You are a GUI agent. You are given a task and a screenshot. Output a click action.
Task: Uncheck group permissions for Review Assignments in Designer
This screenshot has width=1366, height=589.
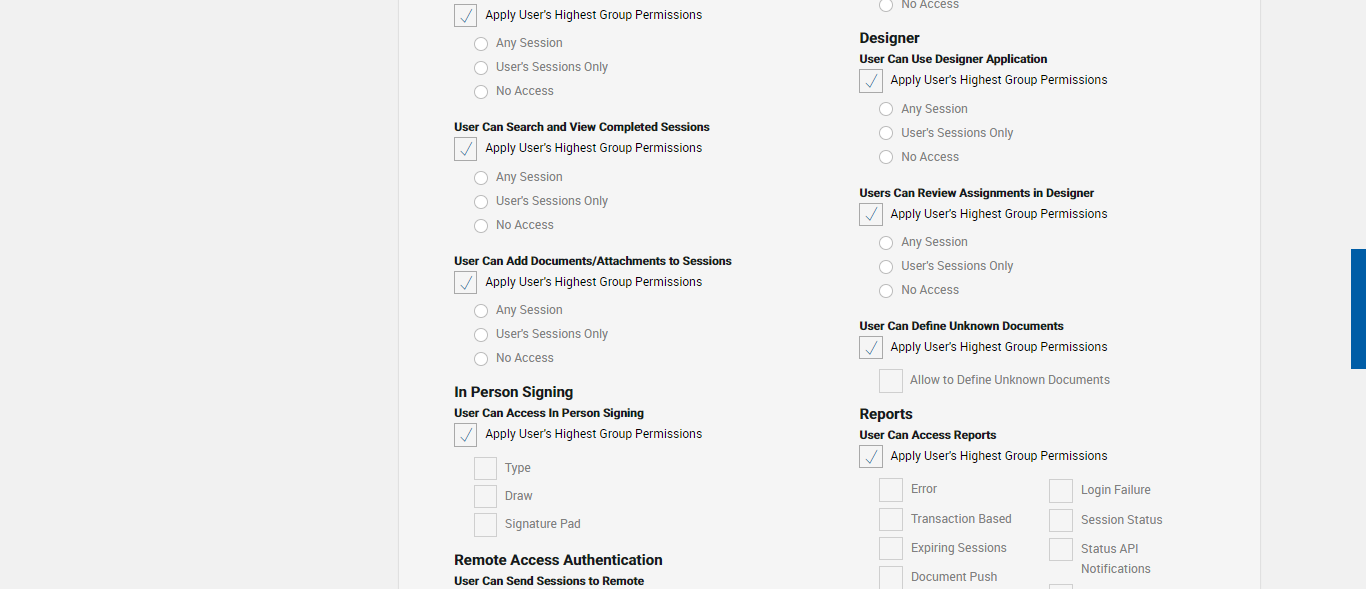coord(871,215)
